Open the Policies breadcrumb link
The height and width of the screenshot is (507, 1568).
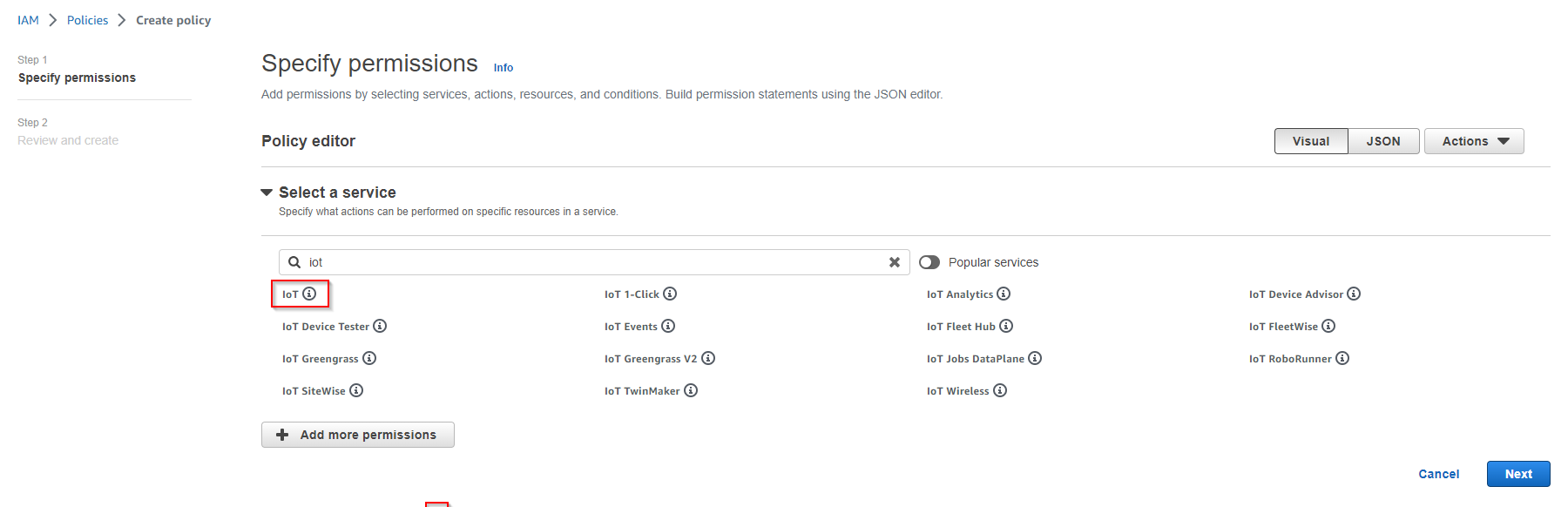[88, 20]
